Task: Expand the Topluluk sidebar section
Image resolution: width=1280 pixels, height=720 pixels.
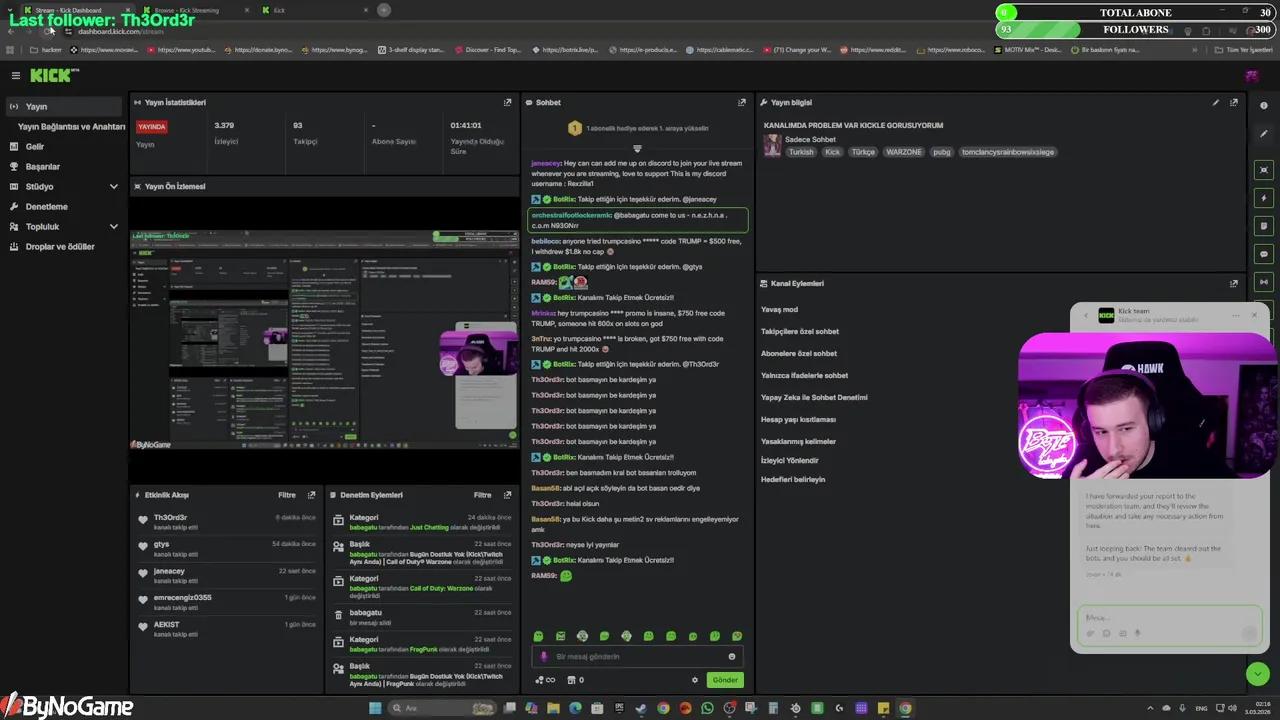Action: click(x=113, y=226)
